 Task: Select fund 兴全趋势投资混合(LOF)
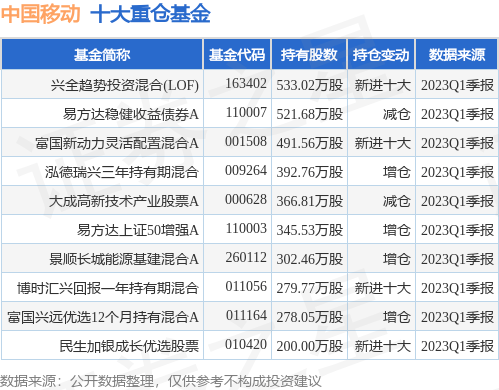click(125, 85)
